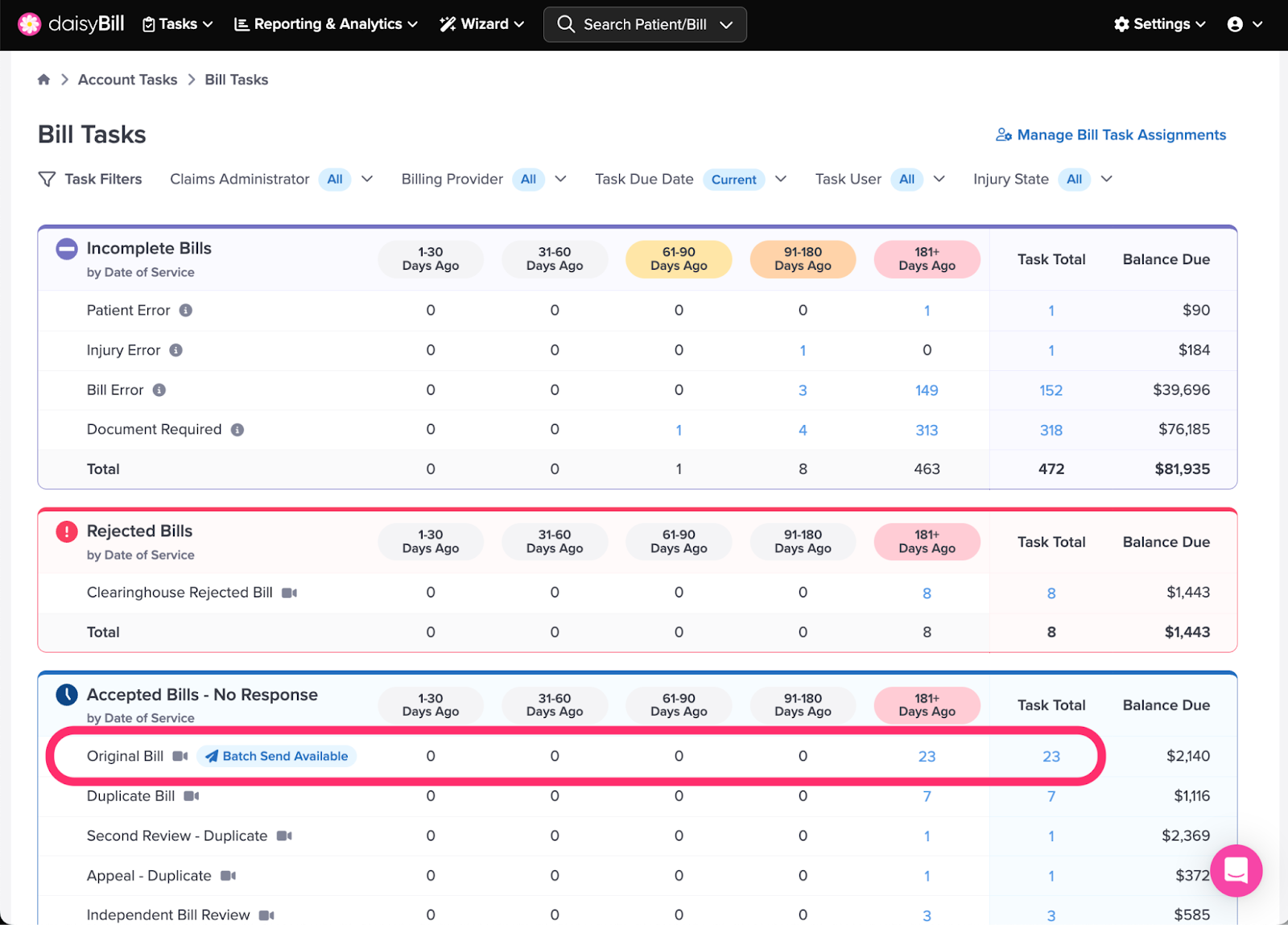
Task: Open the user account profile menu
Action: (x=1244, y=24)
